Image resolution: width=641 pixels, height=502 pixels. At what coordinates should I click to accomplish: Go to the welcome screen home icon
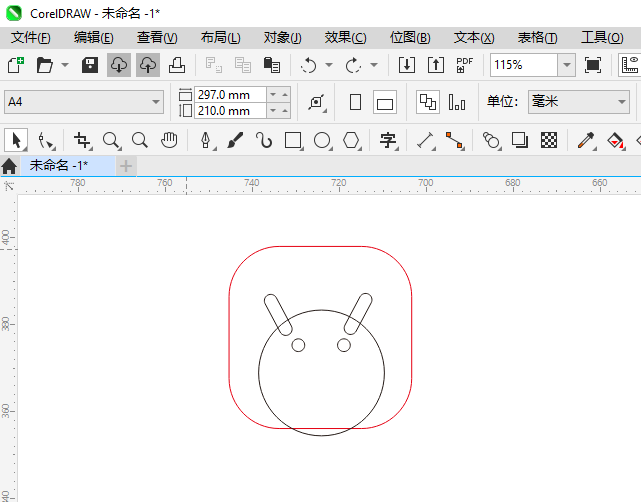pyautogui.click(x=9, y=166)
